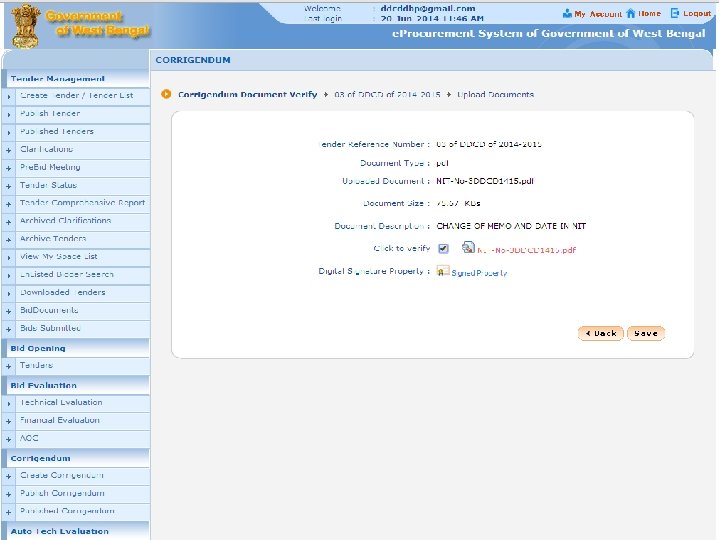The image size is (720, 540).
Task: Open Bids Submitted menu item
Action: [50, 328]
